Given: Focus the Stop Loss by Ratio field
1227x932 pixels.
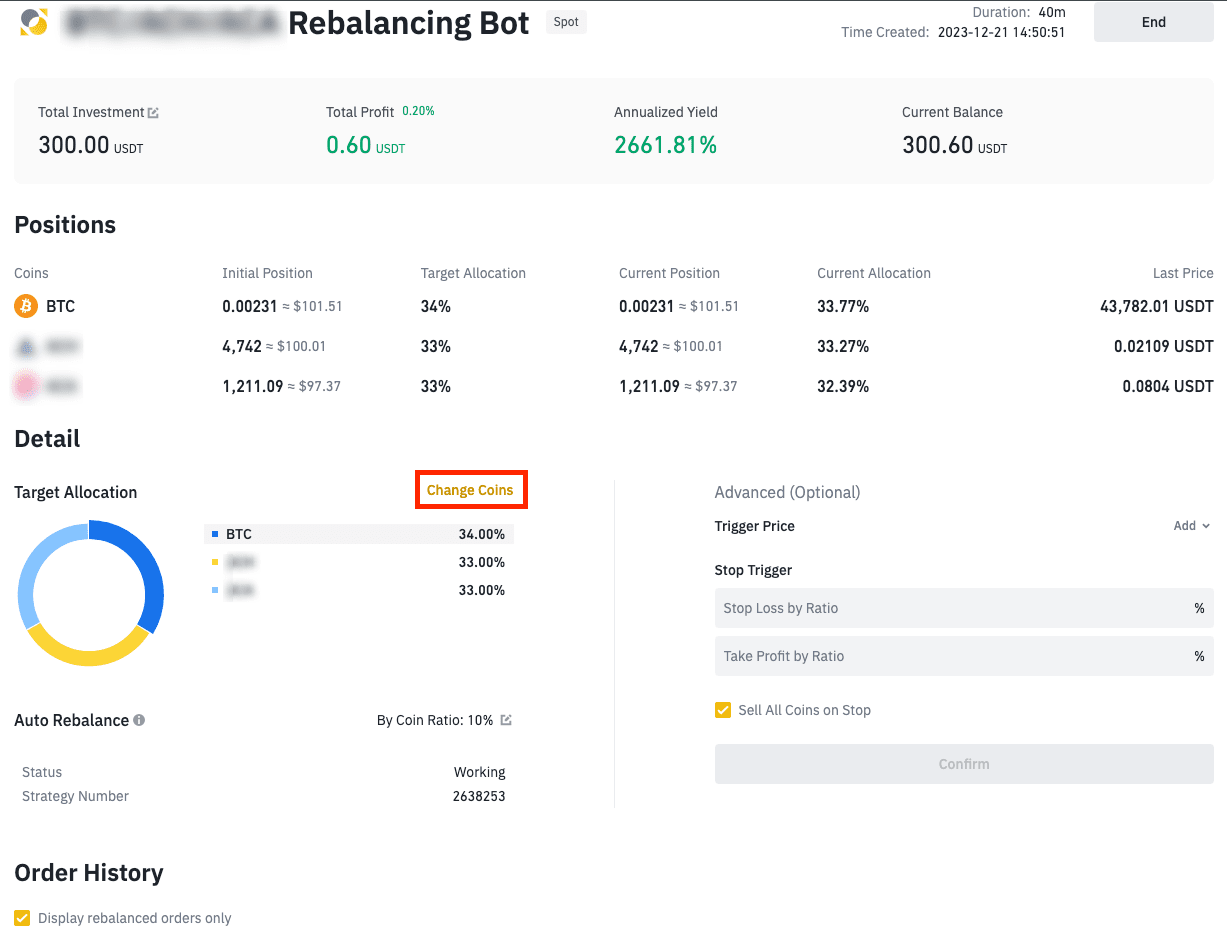Looking at the screenshot, I should [x=964, y=608].
